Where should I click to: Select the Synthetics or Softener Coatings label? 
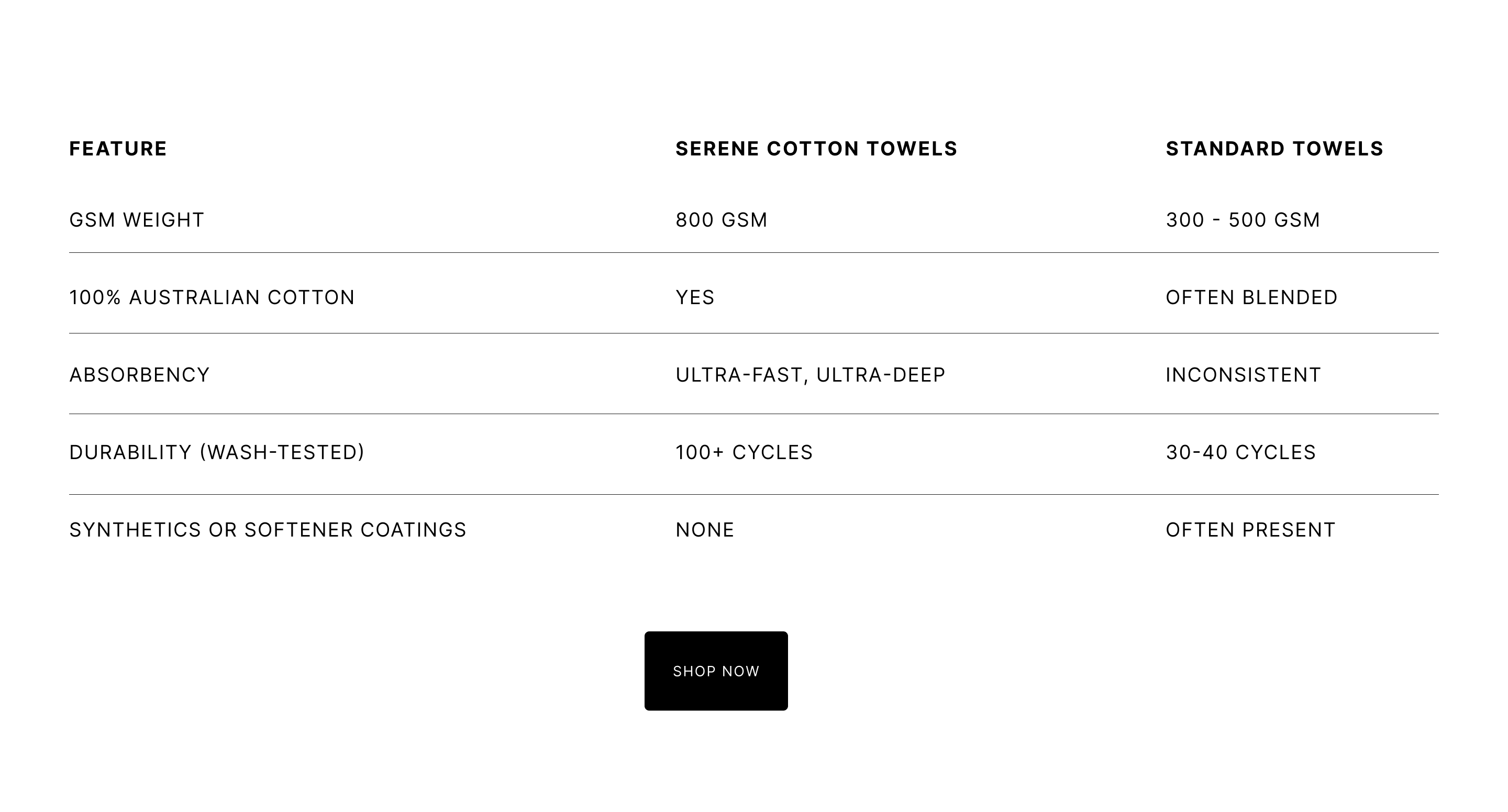coord(268,530)
